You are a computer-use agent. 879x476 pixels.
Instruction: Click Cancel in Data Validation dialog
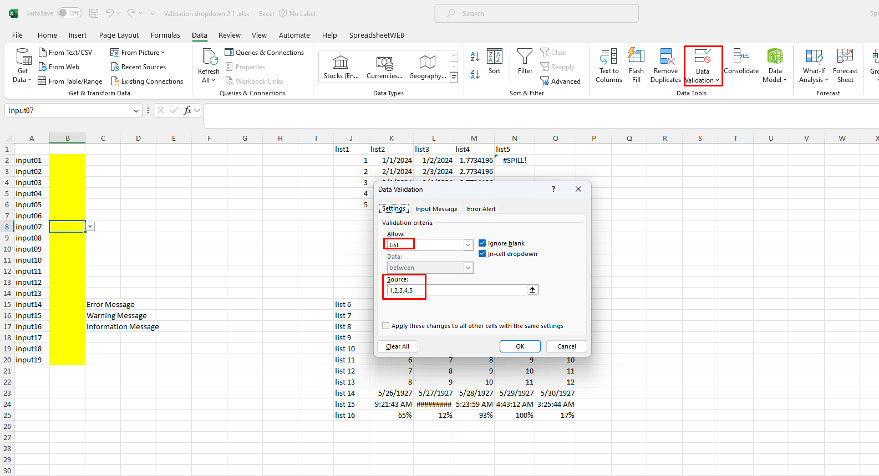pos(566,346)
